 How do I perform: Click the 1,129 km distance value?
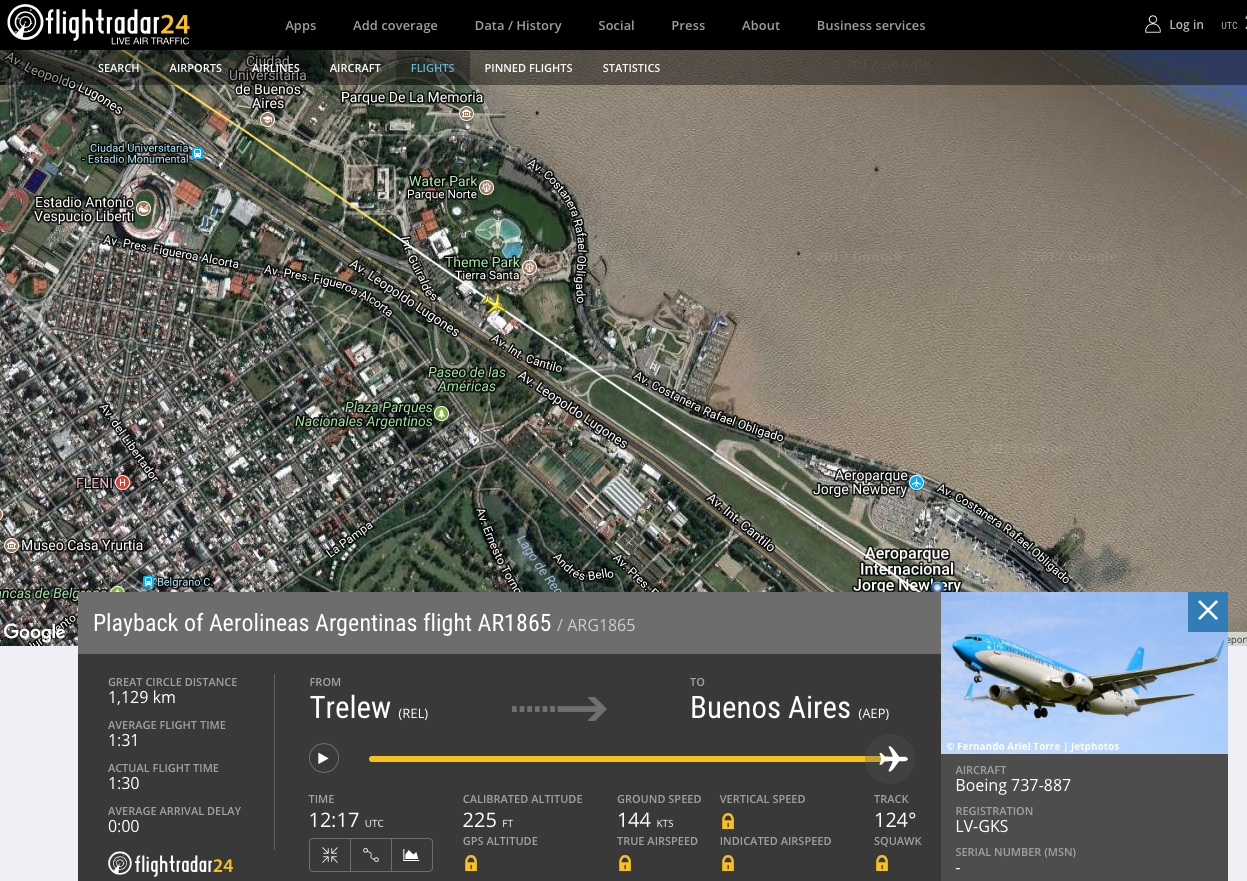tap(142, 697)
